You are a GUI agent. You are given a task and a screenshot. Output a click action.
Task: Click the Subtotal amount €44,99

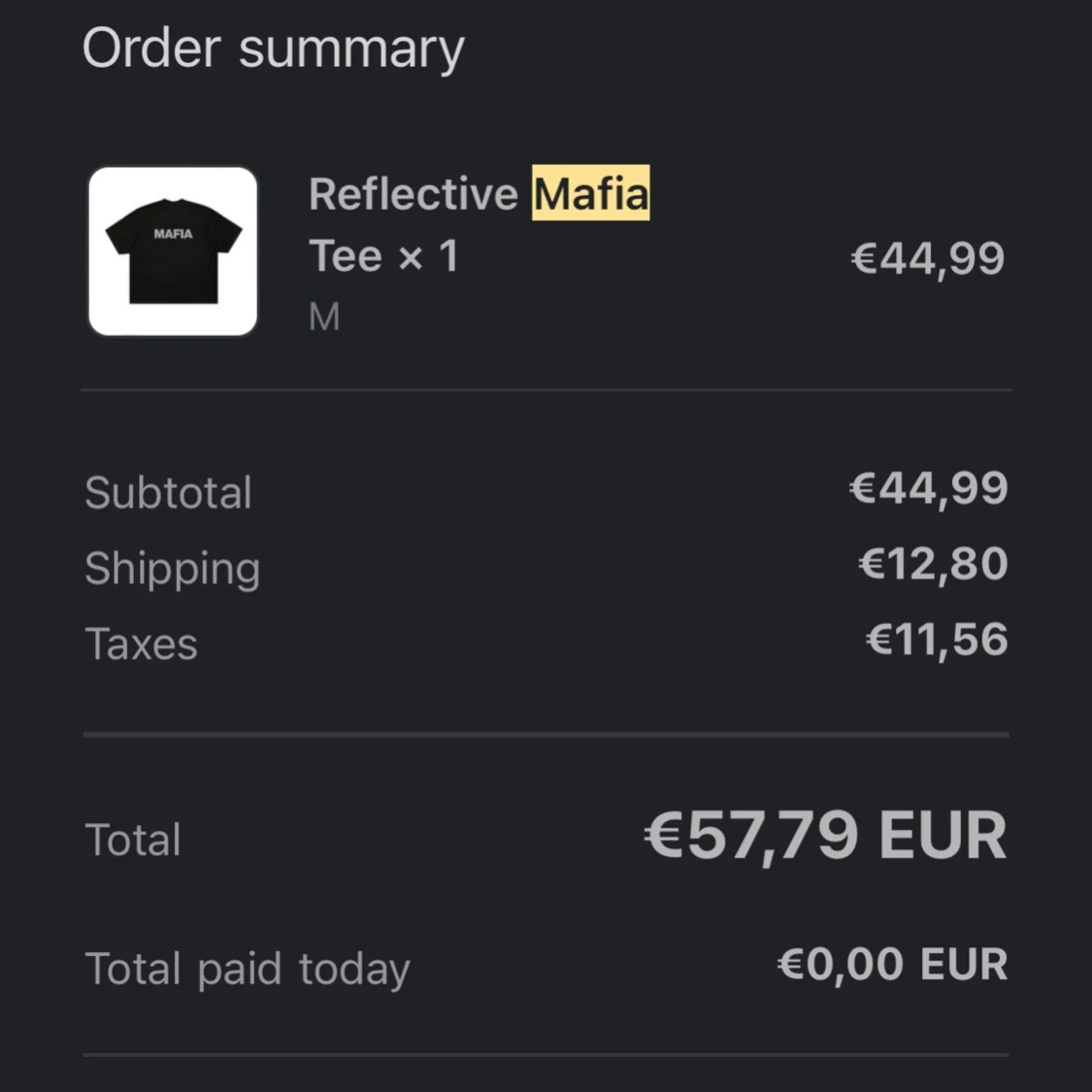click(928, 487)
